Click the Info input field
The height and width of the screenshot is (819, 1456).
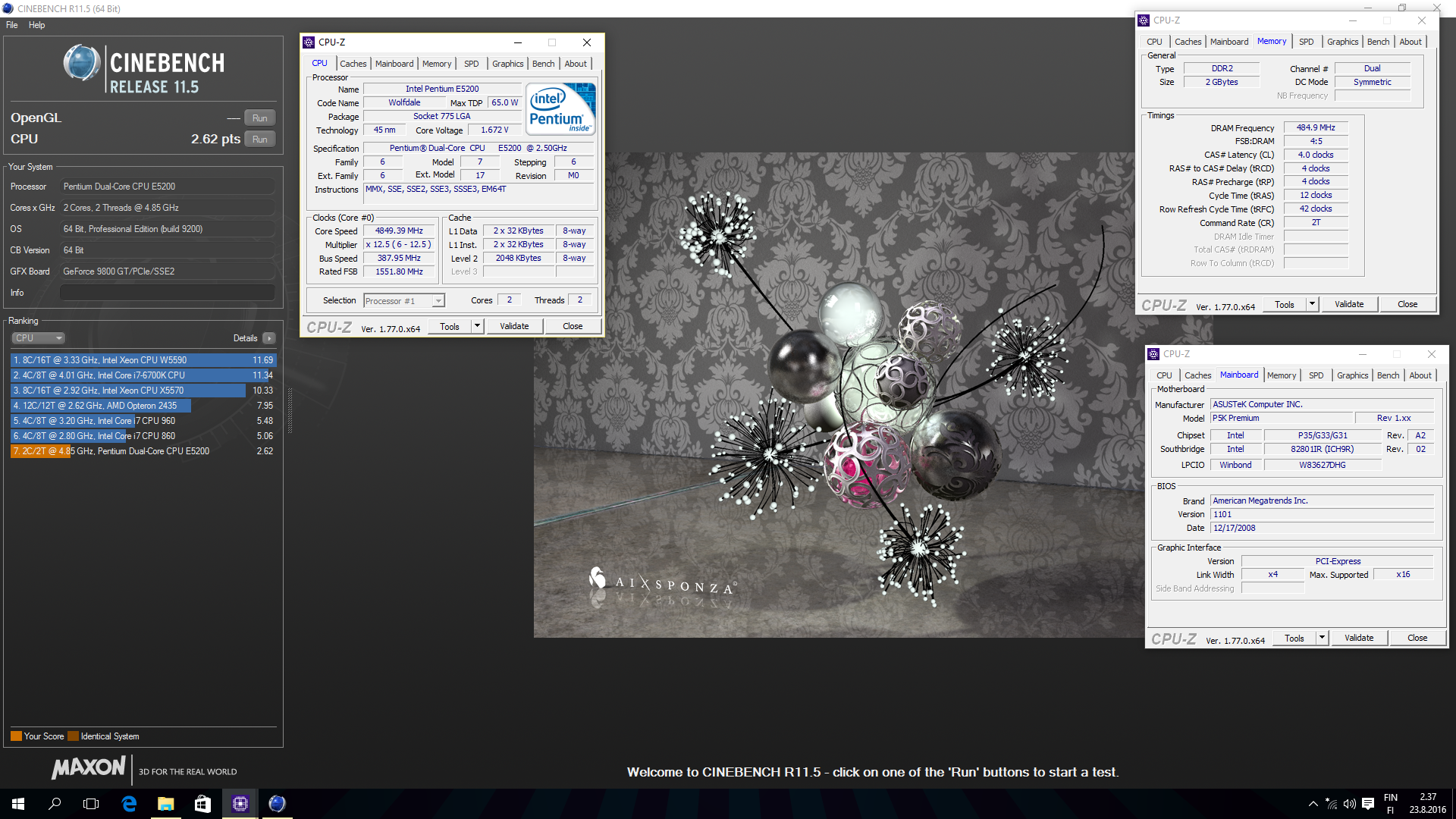coord(168,293)
